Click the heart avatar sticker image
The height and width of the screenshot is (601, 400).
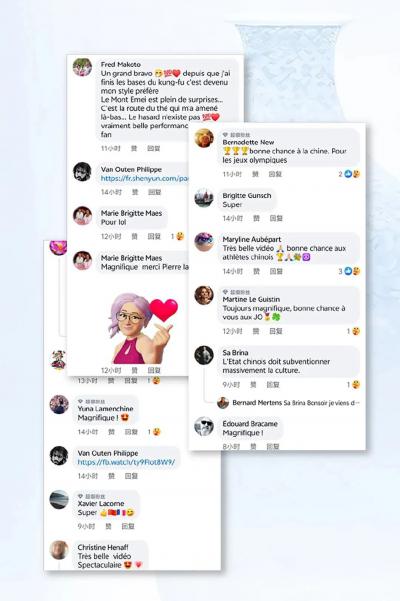(x=143, y=328)
